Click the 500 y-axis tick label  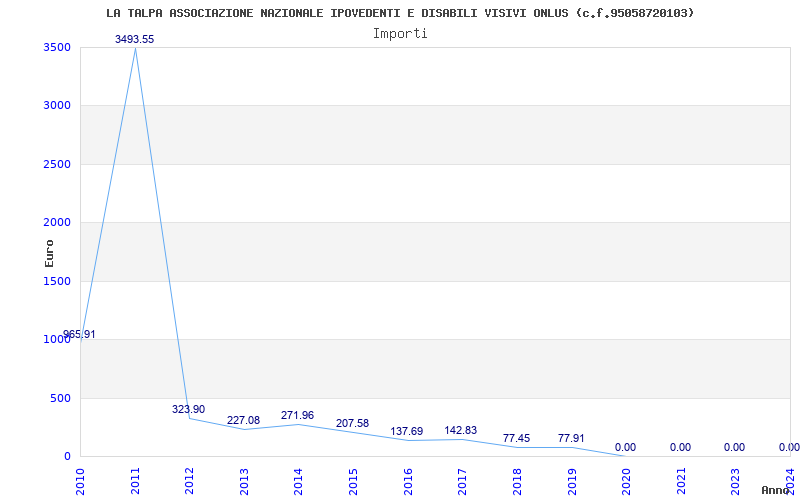tap(60, 398)
